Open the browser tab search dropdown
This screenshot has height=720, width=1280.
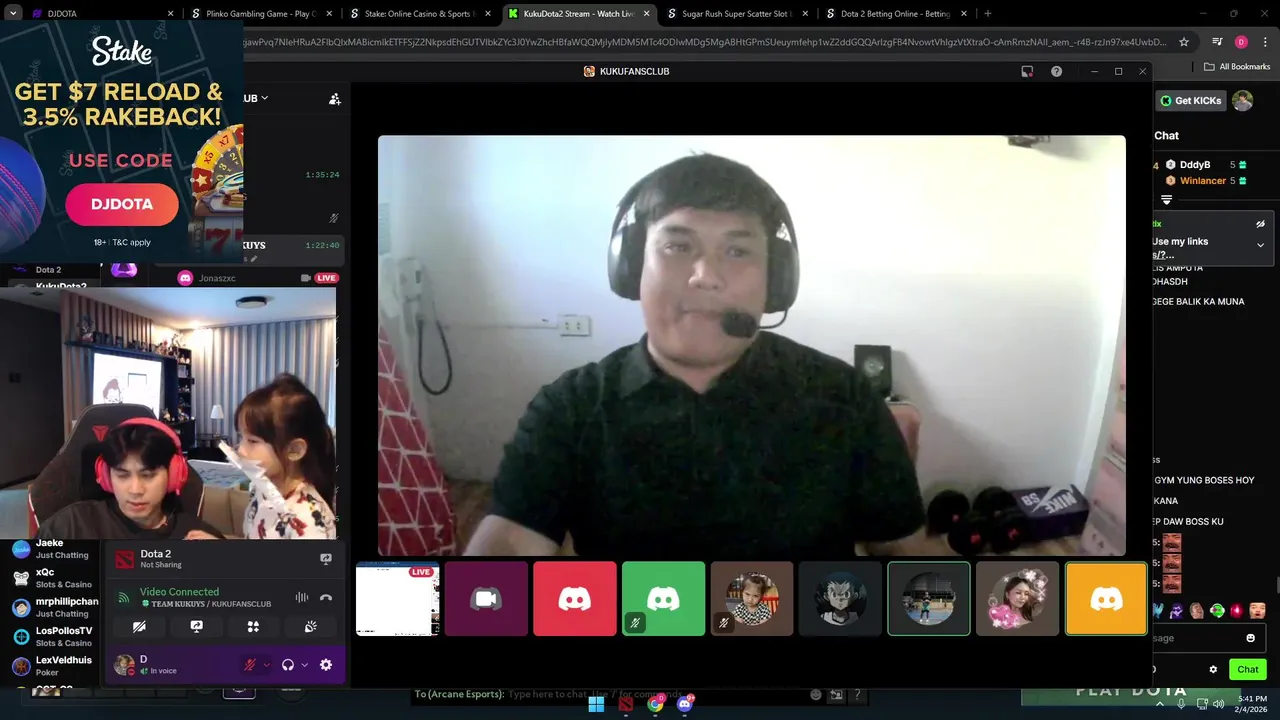[13, 14]
